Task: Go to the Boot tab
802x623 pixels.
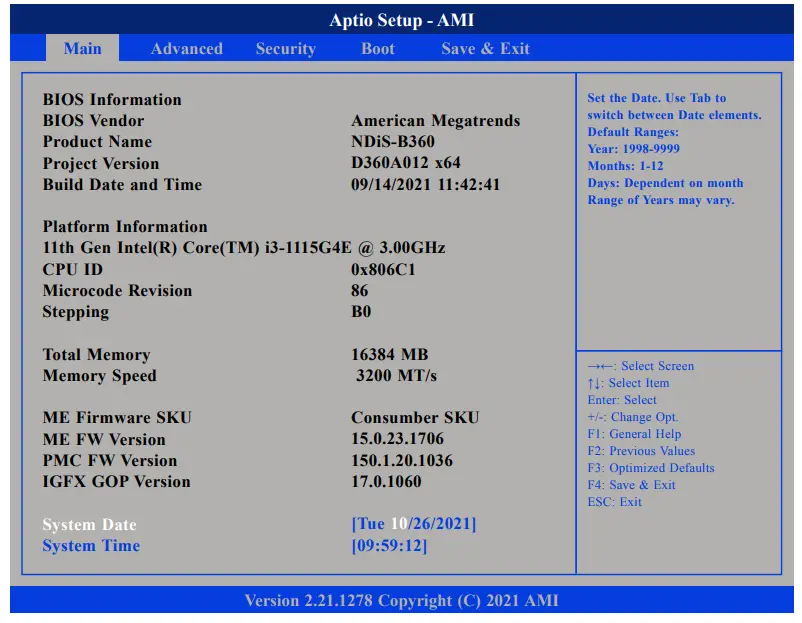Action: coord(378,48)
